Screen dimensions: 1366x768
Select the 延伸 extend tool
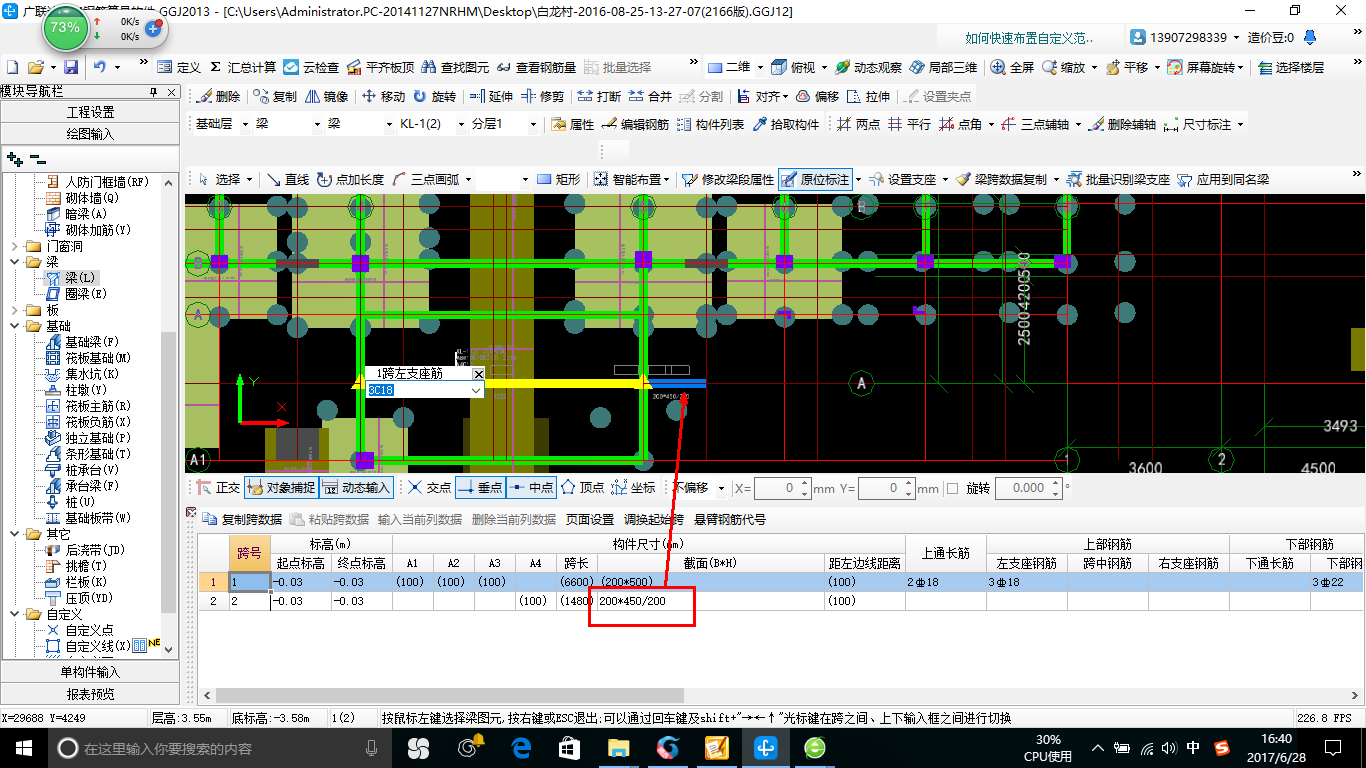pos(491,97)
